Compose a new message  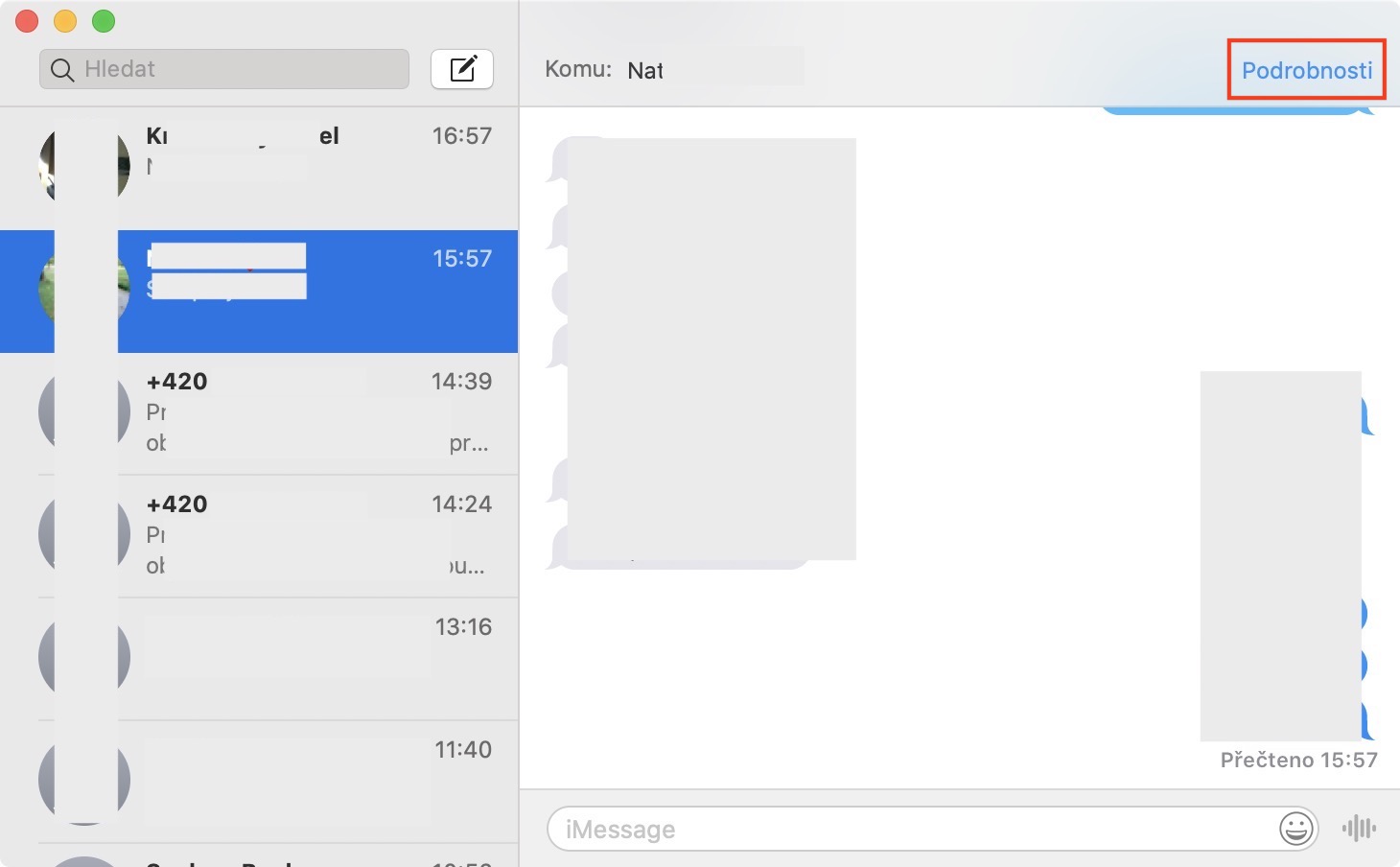click(x=462, y=69)
